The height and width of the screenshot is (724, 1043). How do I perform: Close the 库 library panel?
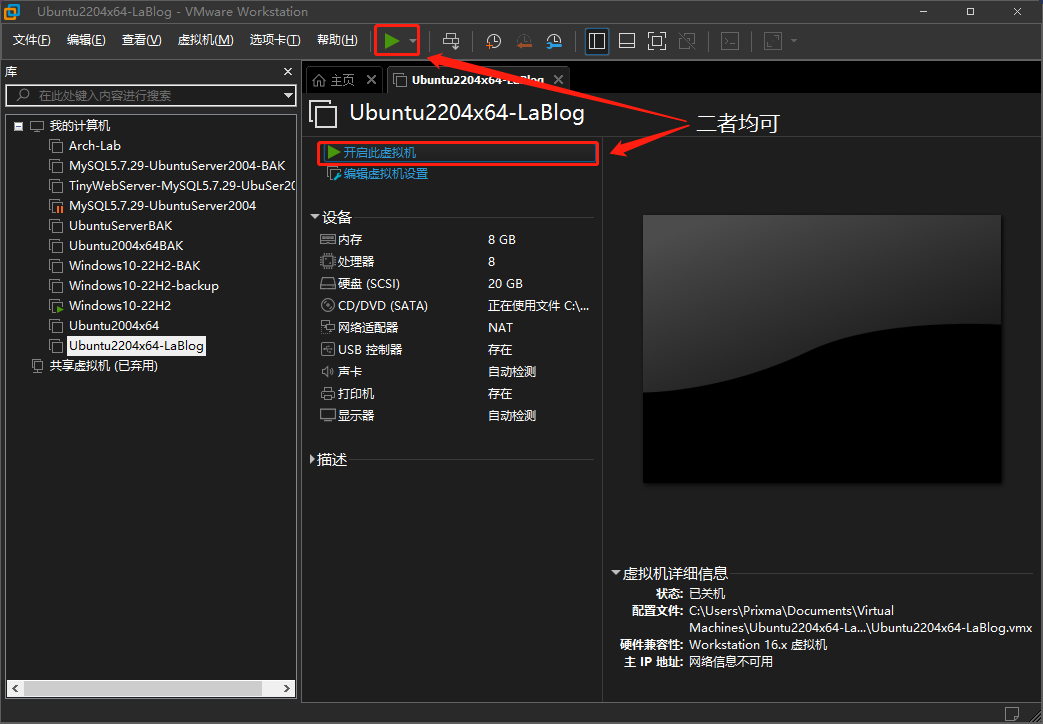coord(287,71)
